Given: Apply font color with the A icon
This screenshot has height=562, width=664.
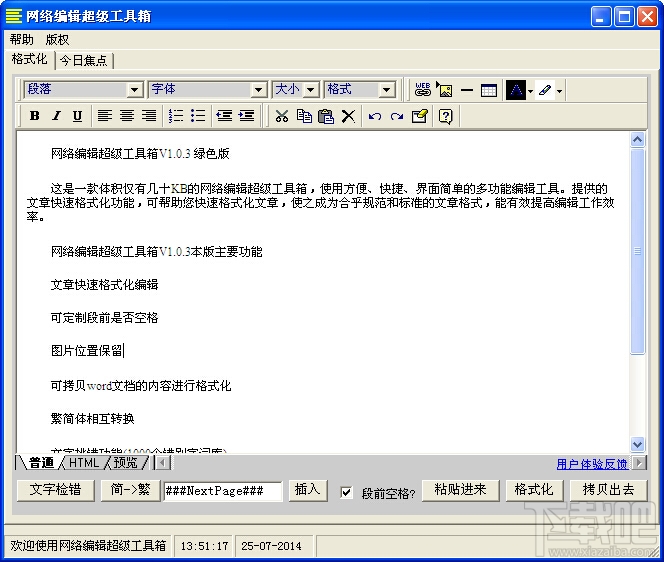Looking at the screenshot, I should [516, 90].
